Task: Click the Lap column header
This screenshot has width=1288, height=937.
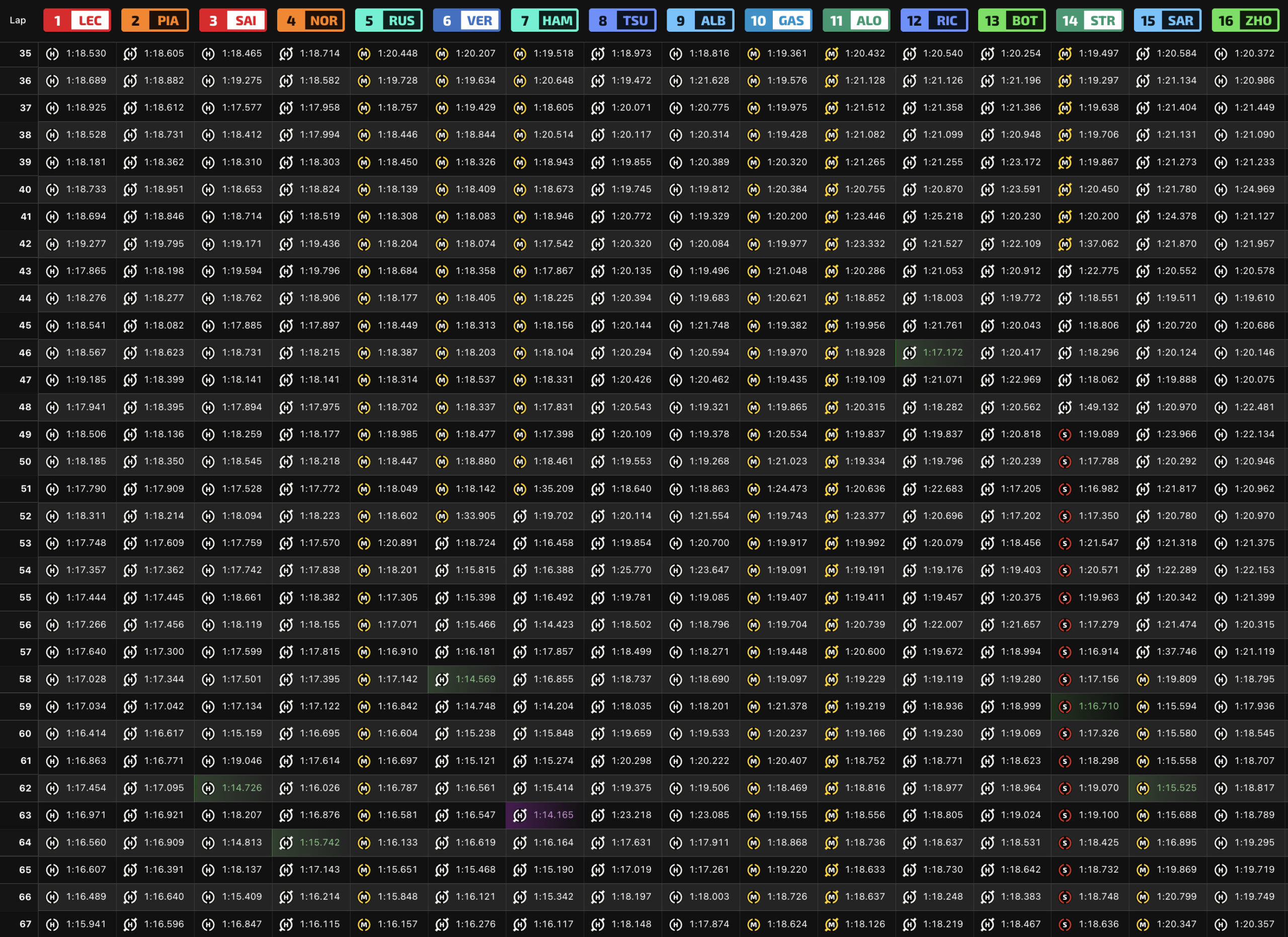Action: pos(18,21)
